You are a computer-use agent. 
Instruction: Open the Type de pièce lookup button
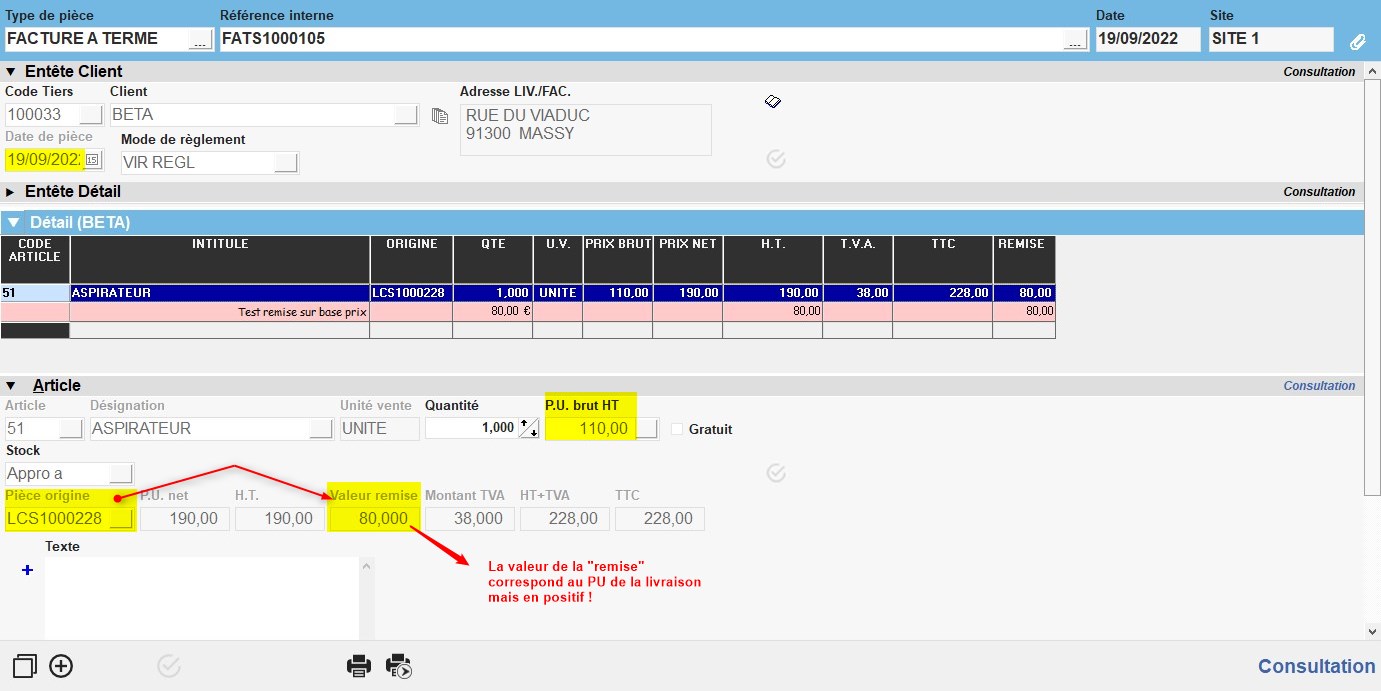click(x=200, y=40)
